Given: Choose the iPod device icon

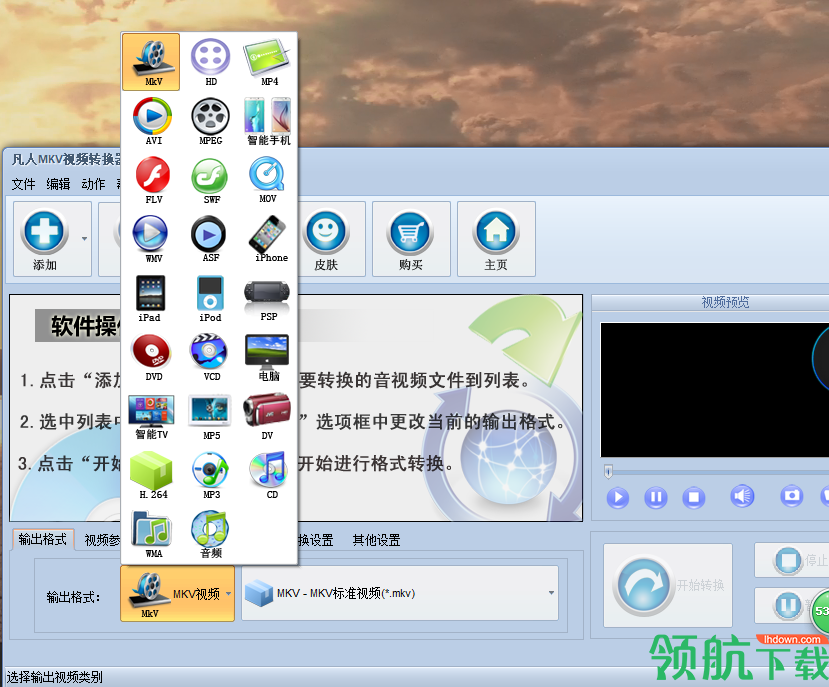Looking at the screenshot, I should tap(210, 298).
